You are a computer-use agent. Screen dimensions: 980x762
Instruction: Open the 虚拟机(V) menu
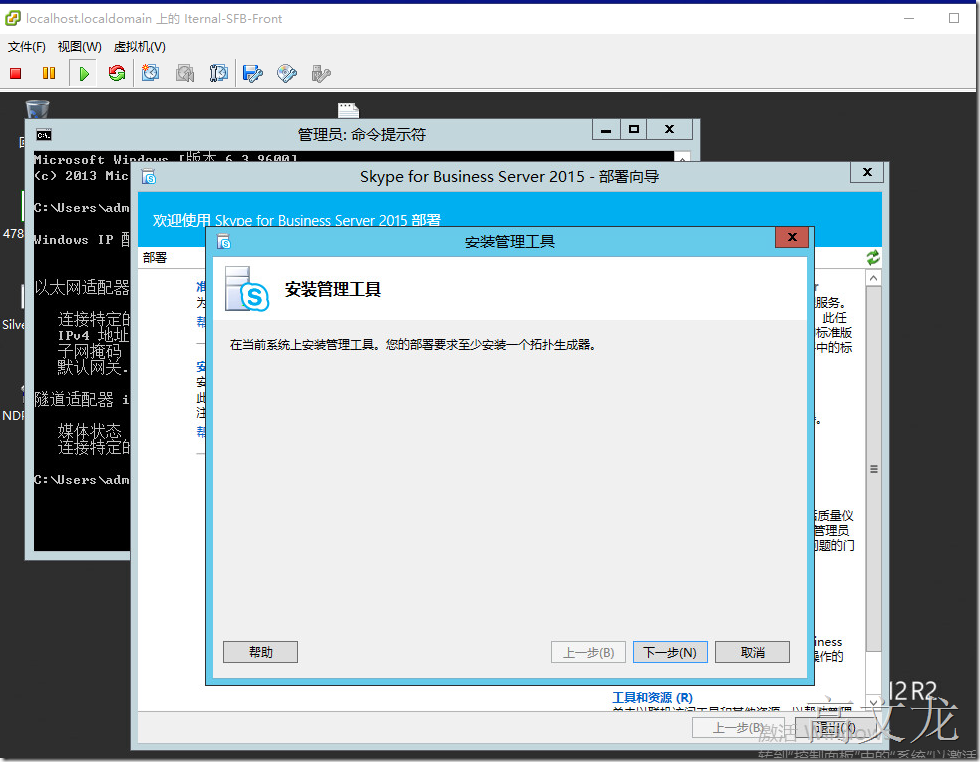tap(139, 47)
